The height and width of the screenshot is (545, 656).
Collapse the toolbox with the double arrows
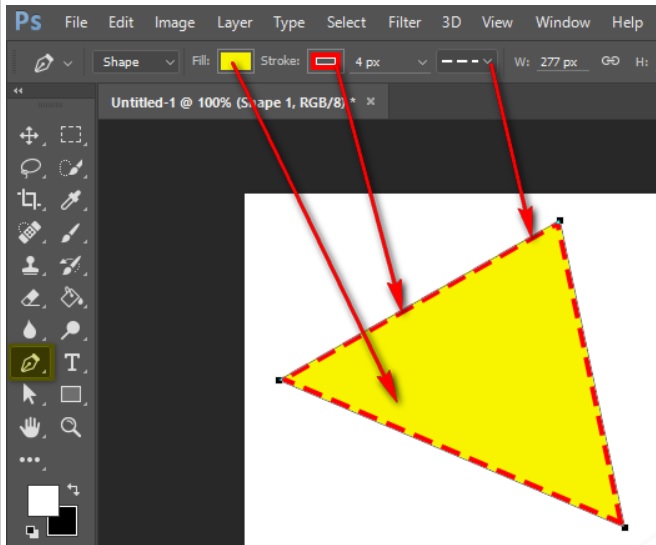coord(18,90)
